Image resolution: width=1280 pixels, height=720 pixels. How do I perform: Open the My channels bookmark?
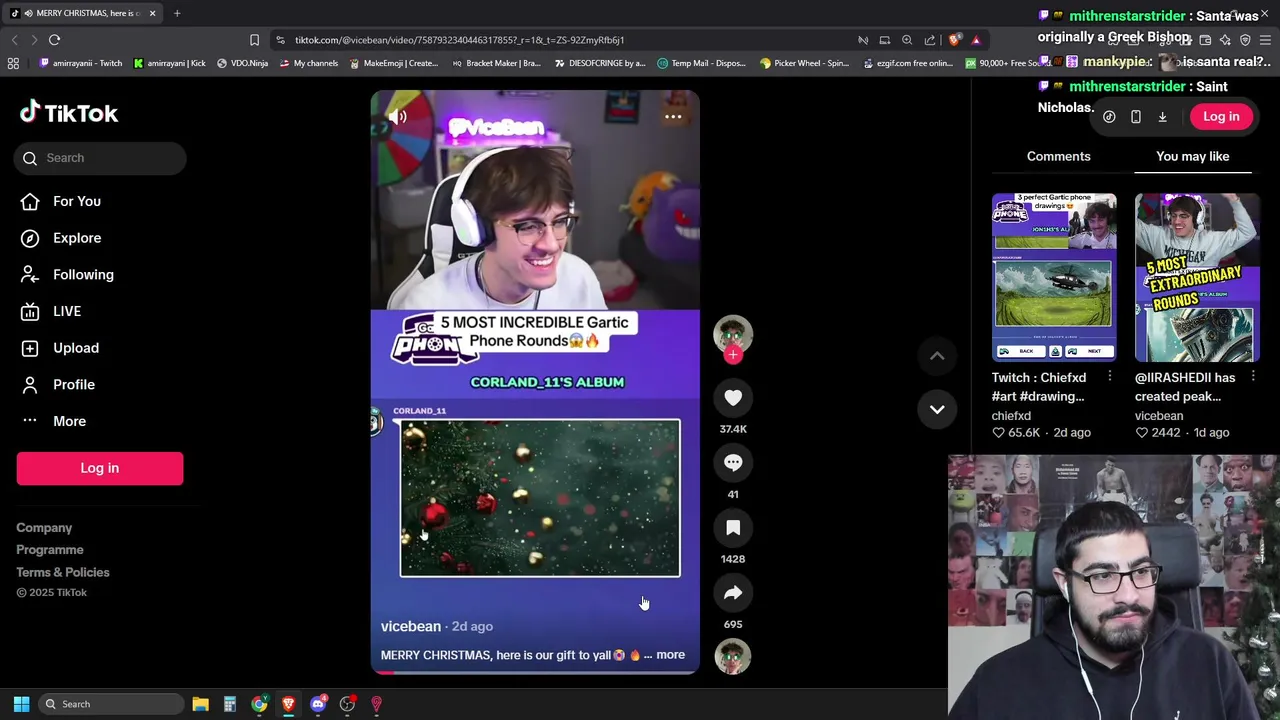point(309,63)
